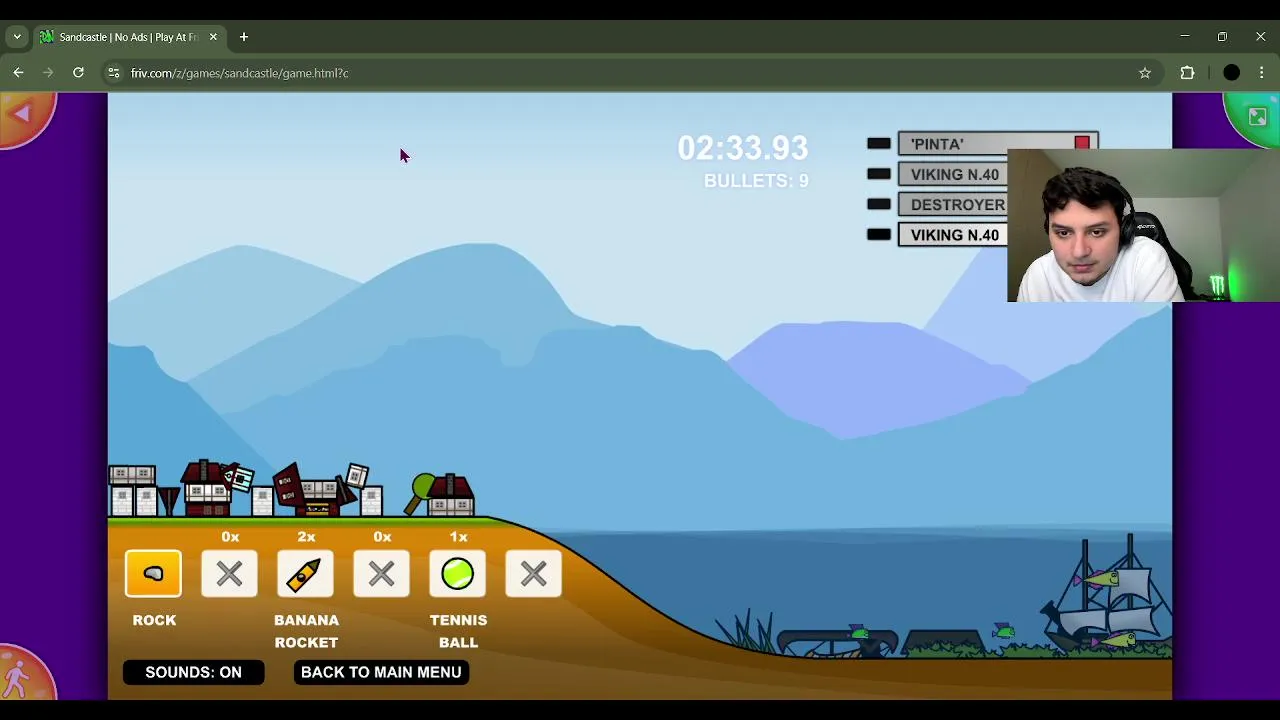Screen dimensions: 1280x720
Task: Select the Sandcastle browser tab
Action: pos(128,37)
